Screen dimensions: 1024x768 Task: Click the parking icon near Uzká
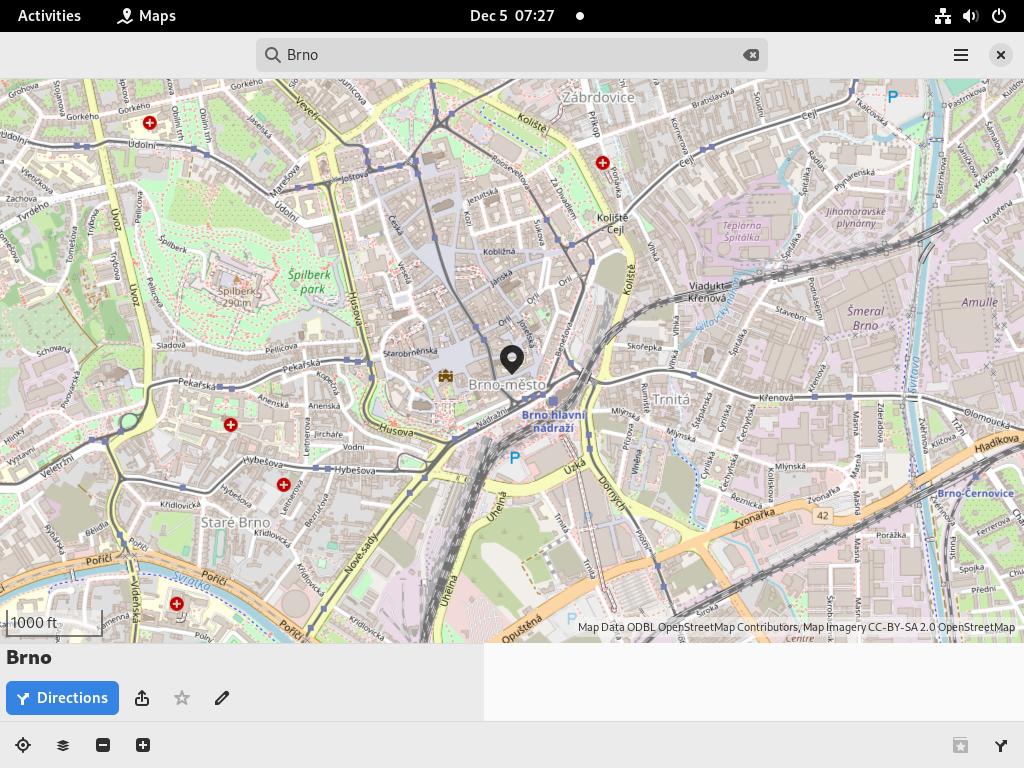click(x=515, y=458)
